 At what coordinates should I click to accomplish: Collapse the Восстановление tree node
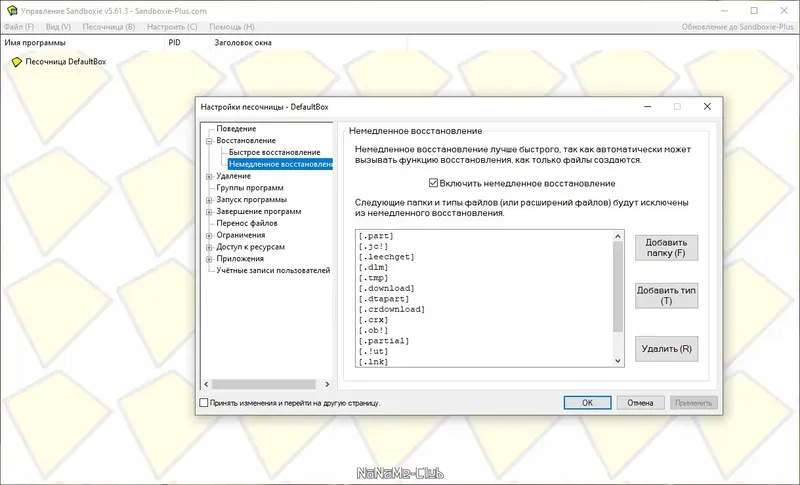click(209, 141)
